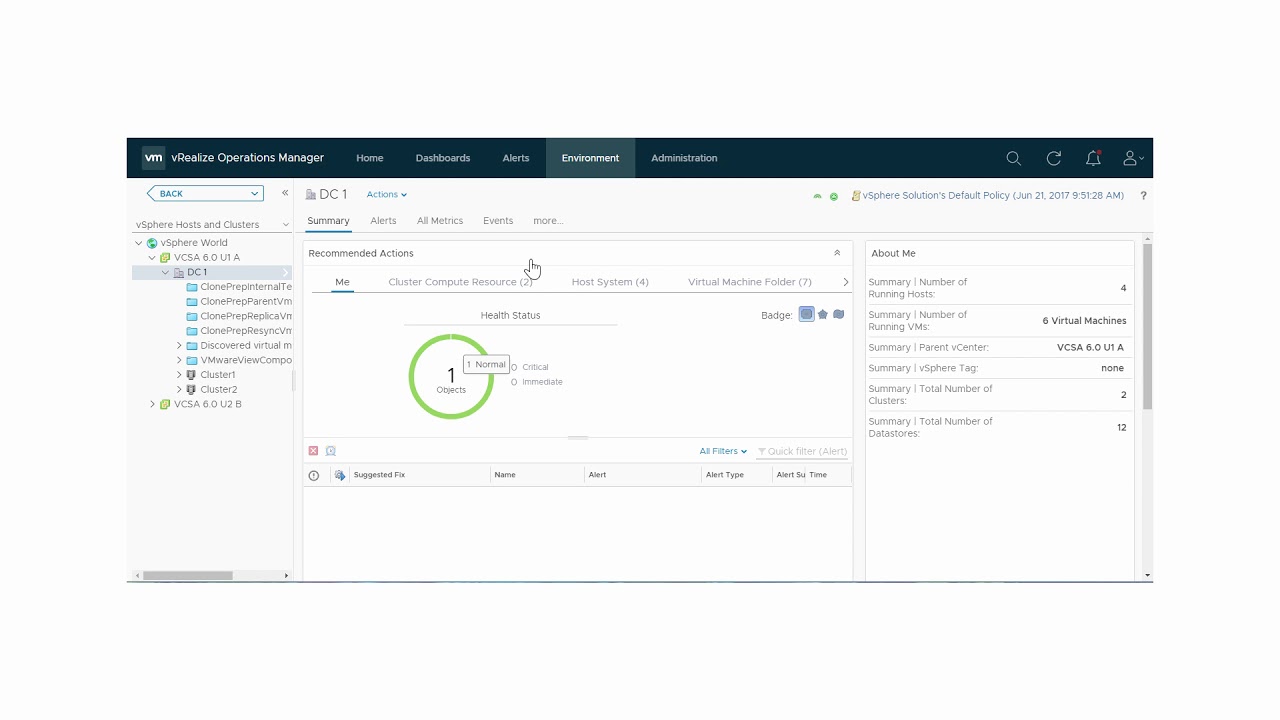Select the Efficiency badge icon
Viewport: 1280px width, 720px height.
coord(838,314)
